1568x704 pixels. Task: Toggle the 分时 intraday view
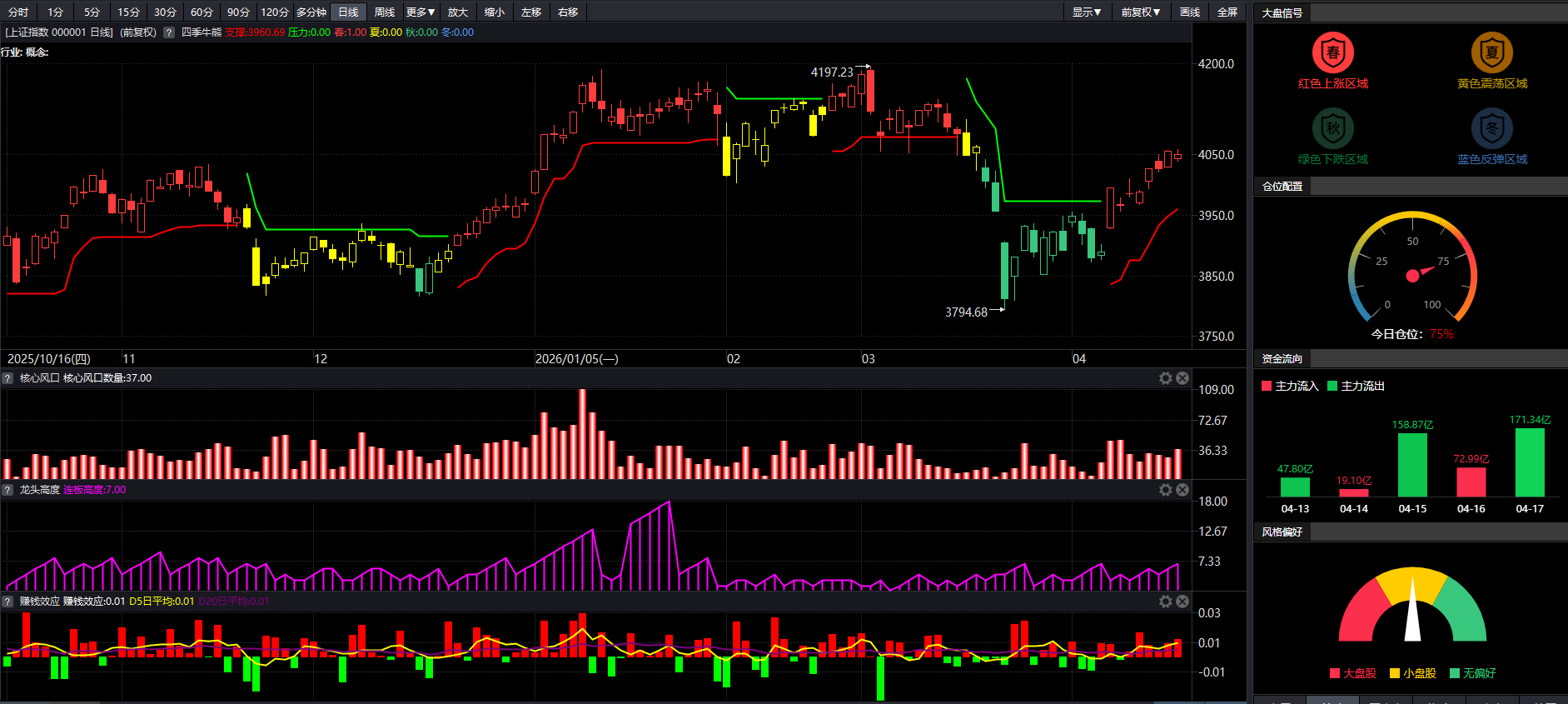coord(18,12)
